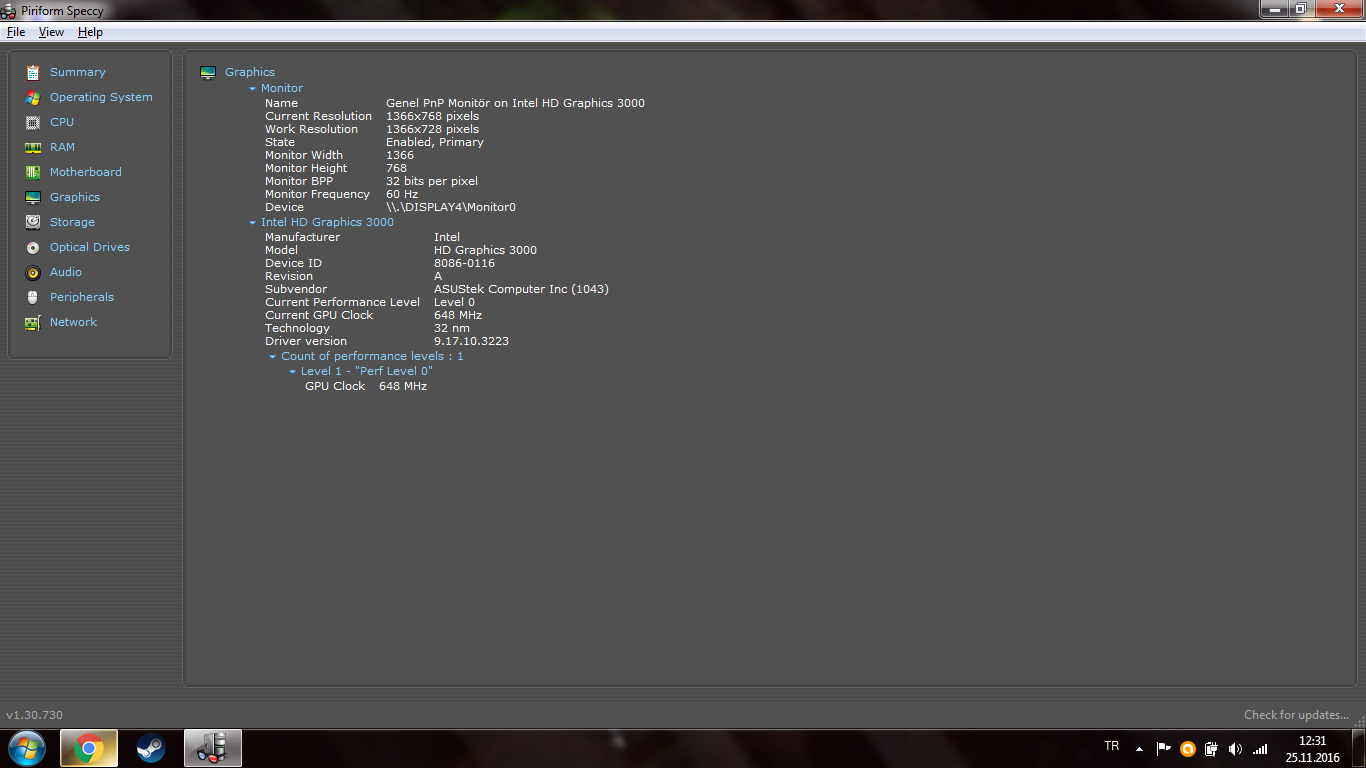Open the power plug tray icon
This screenshot has width=1366, height=768.
[x=1211, y=749]
